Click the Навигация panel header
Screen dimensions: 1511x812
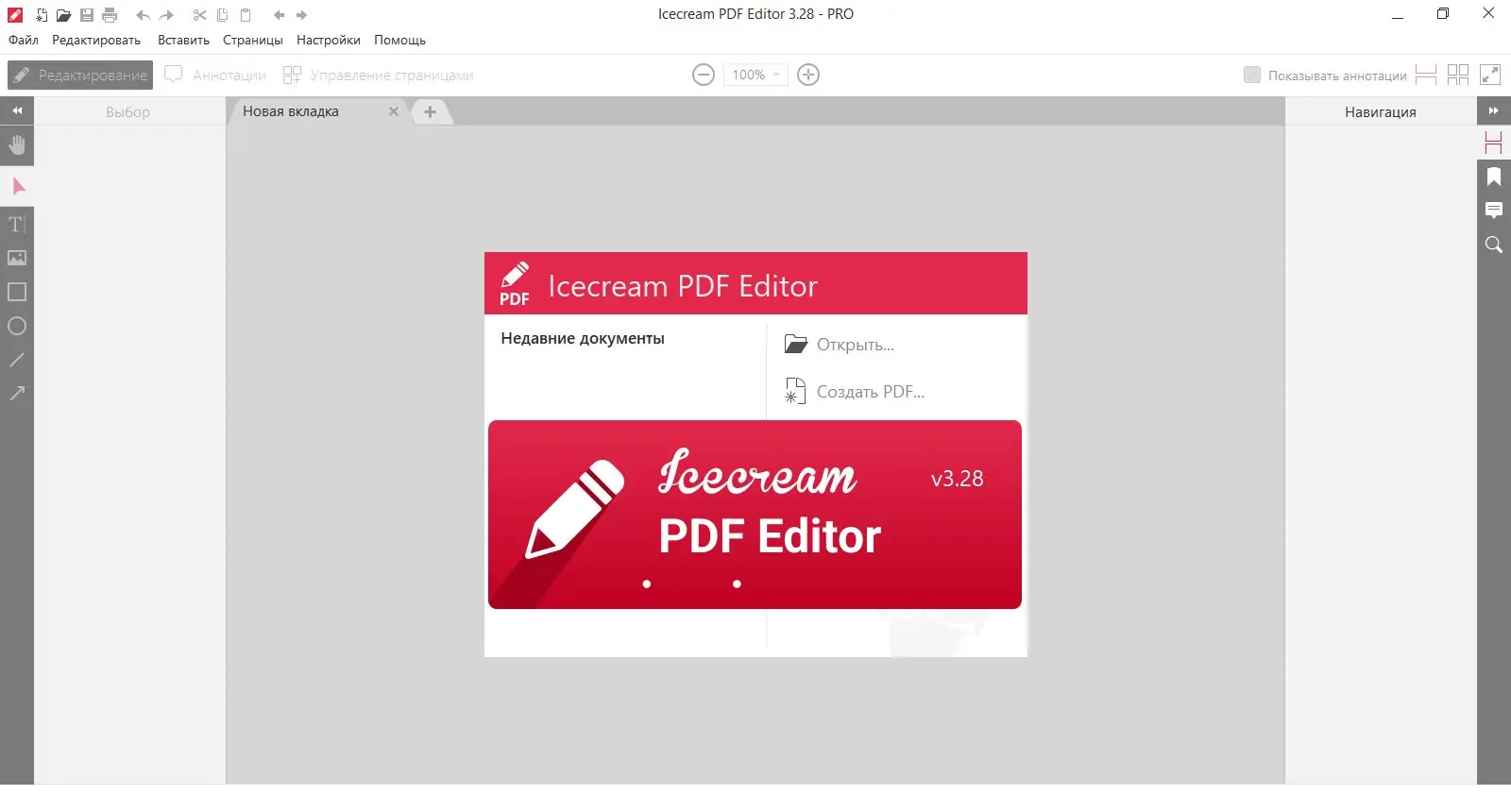[1381, 111]
